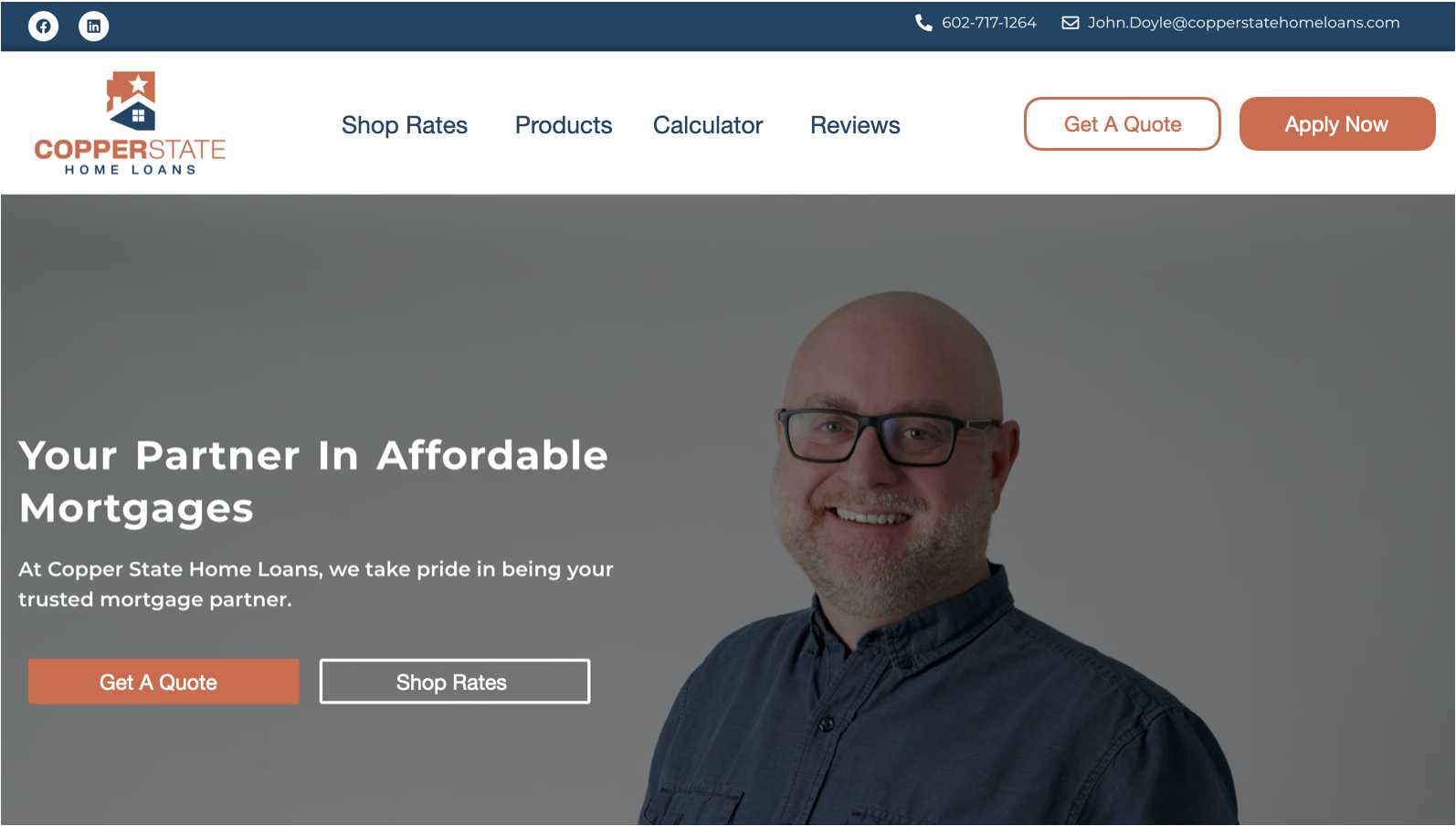Viewport: 1456px width, 826px height.
Task: Open the Facebook social icon
Action: pos(43,26)
